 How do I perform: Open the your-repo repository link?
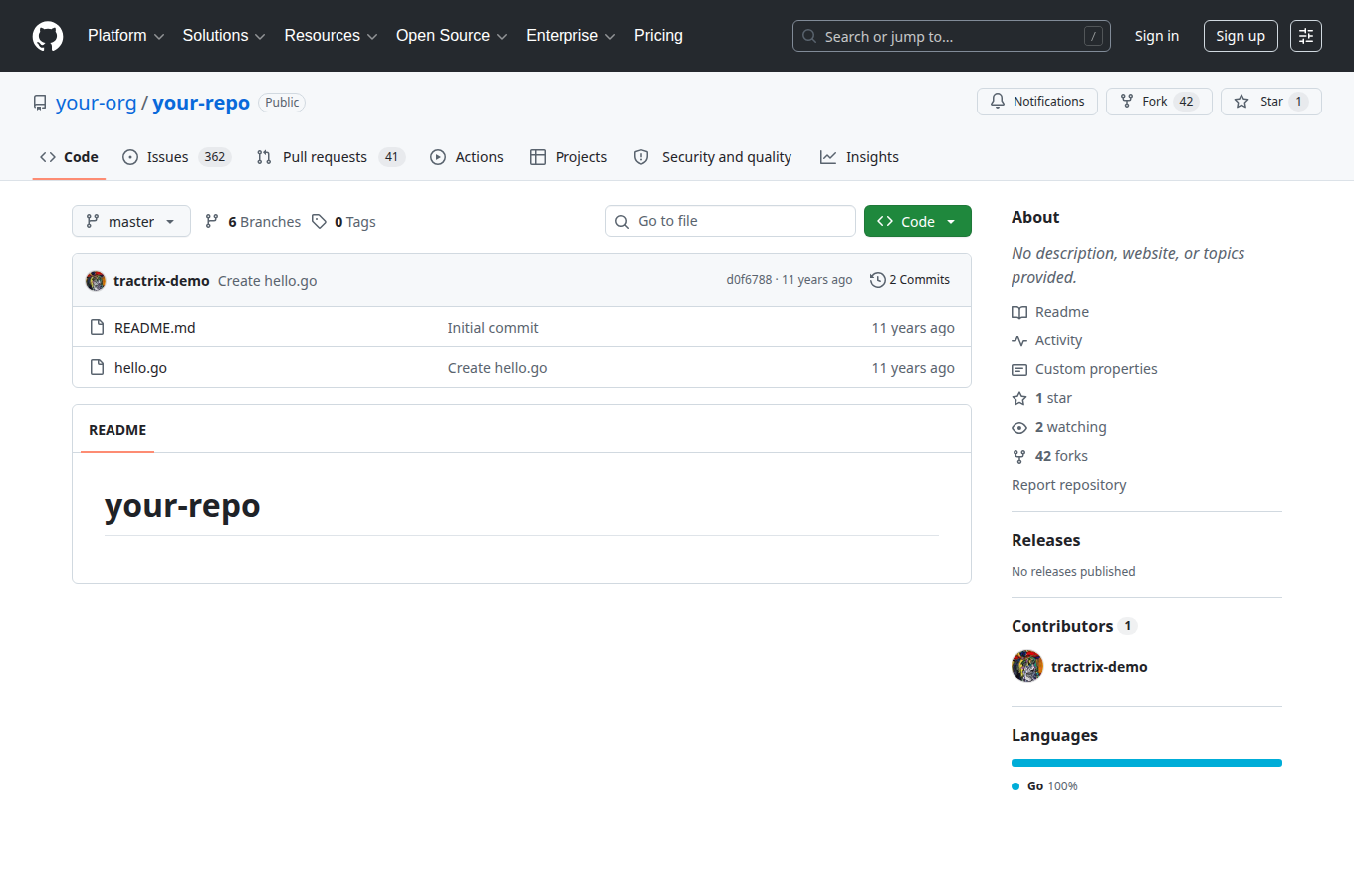(201, 103)
